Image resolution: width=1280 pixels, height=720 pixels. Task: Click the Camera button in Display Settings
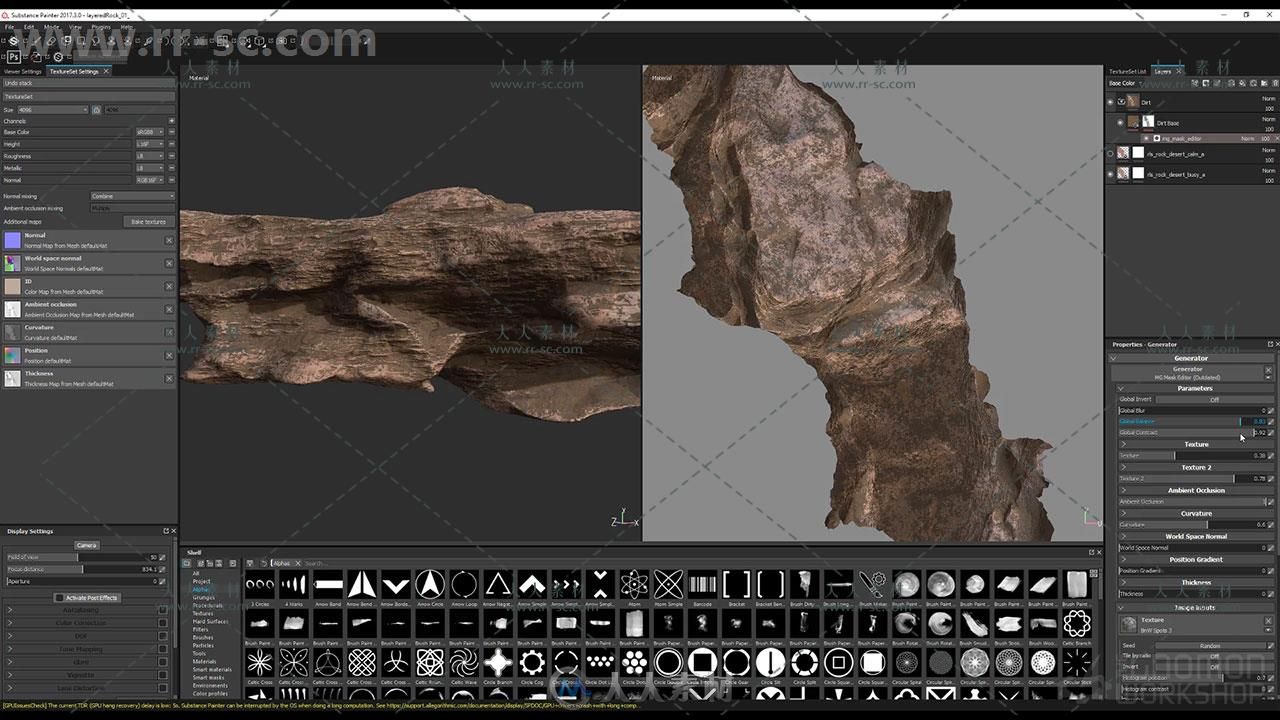[87, 545]
